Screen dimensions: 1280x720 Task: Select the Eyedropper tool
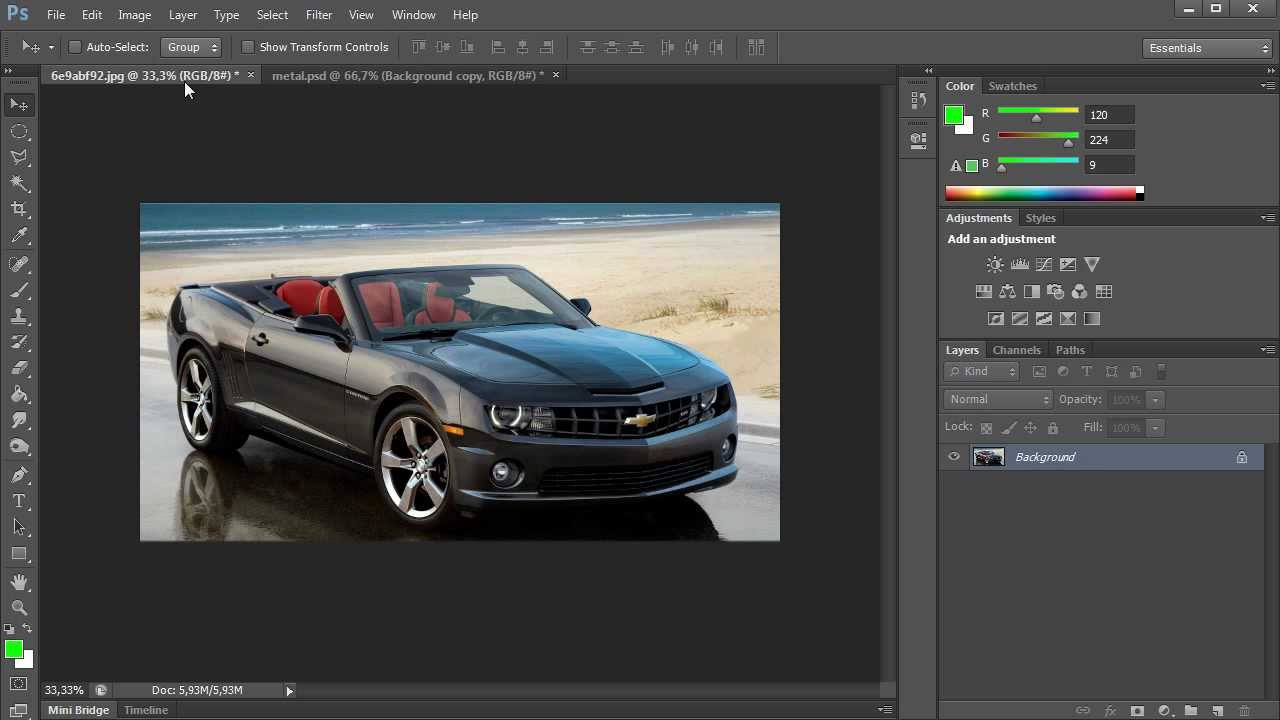[19, 236]
